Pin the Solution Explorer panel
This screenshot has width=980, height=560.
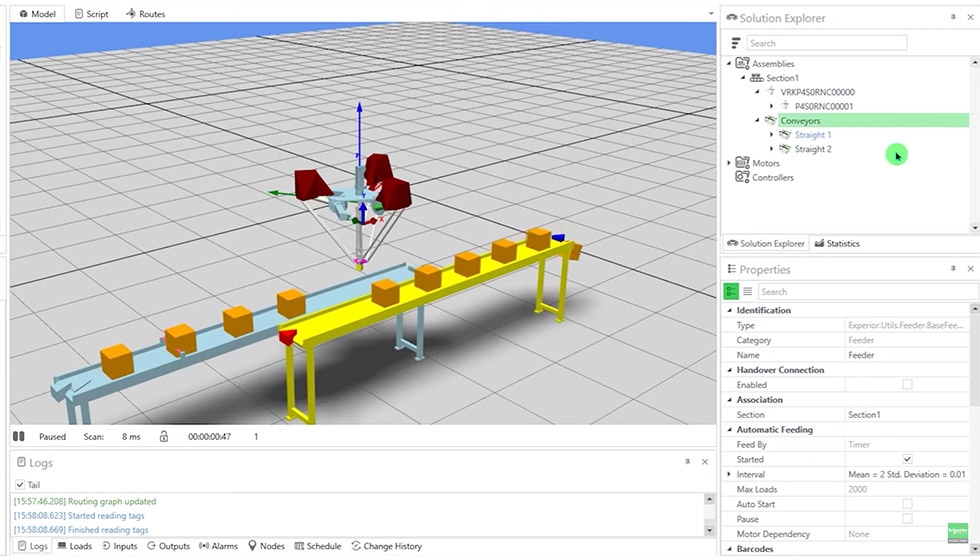[952, 18]
